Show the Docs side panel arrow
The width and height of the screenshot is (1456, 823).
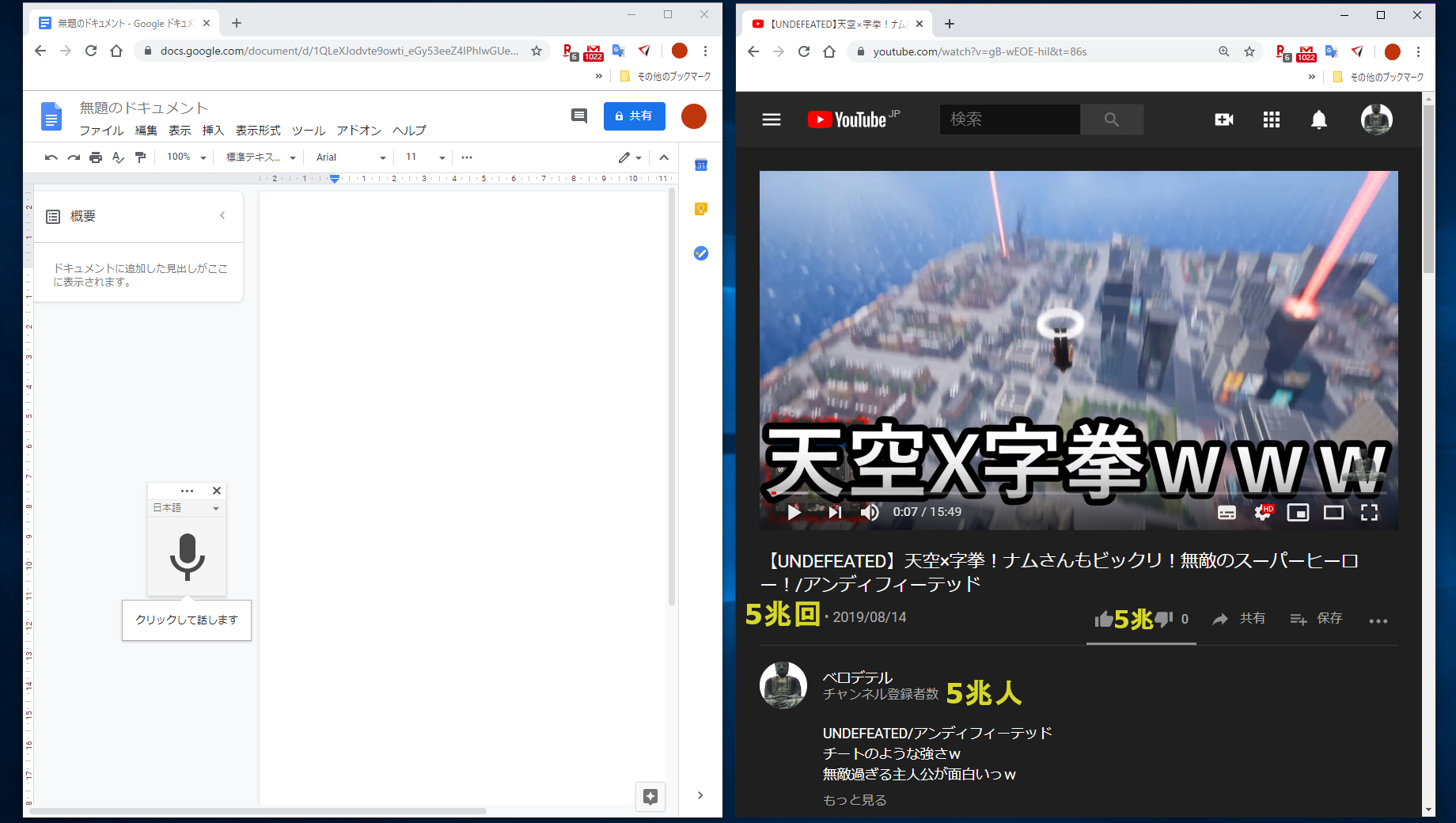pyautogui.click(x=700, y=795)
